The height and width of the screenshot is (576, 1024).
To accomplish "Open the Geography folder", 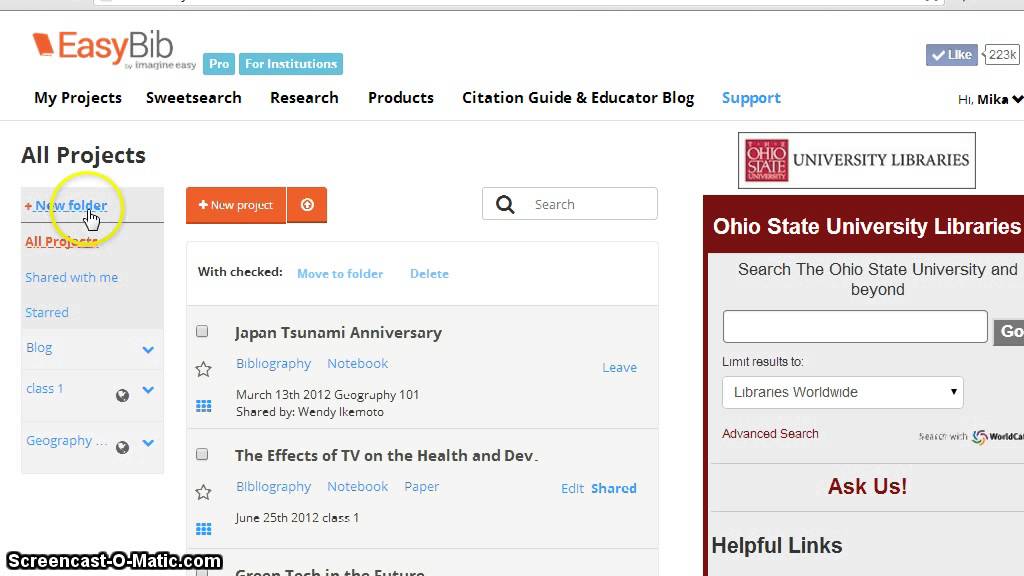I will tap(67, 441).
